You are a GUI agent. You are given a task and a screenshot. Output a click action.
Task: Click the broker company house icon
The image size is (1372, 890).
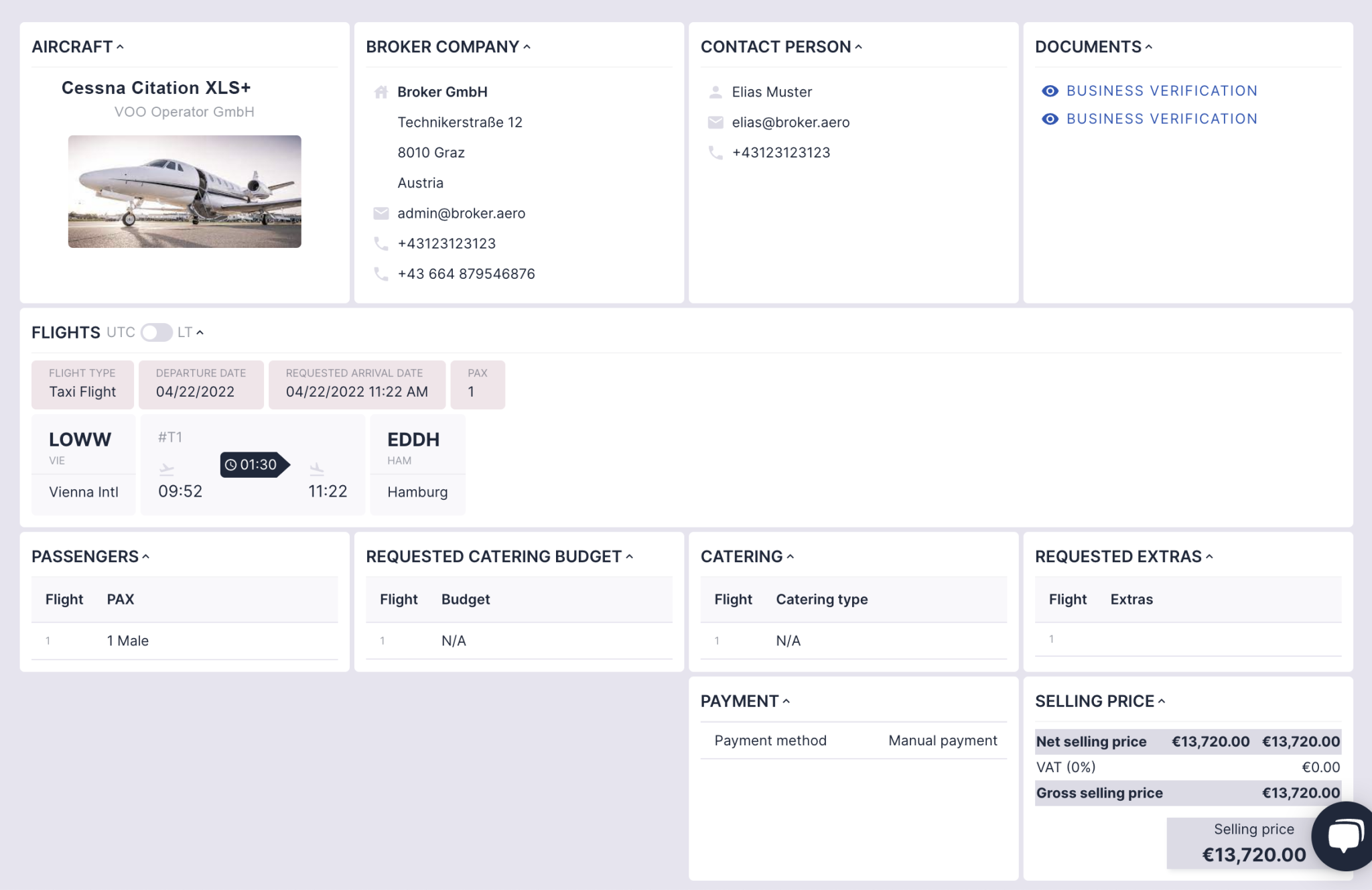tap(381, 92)
